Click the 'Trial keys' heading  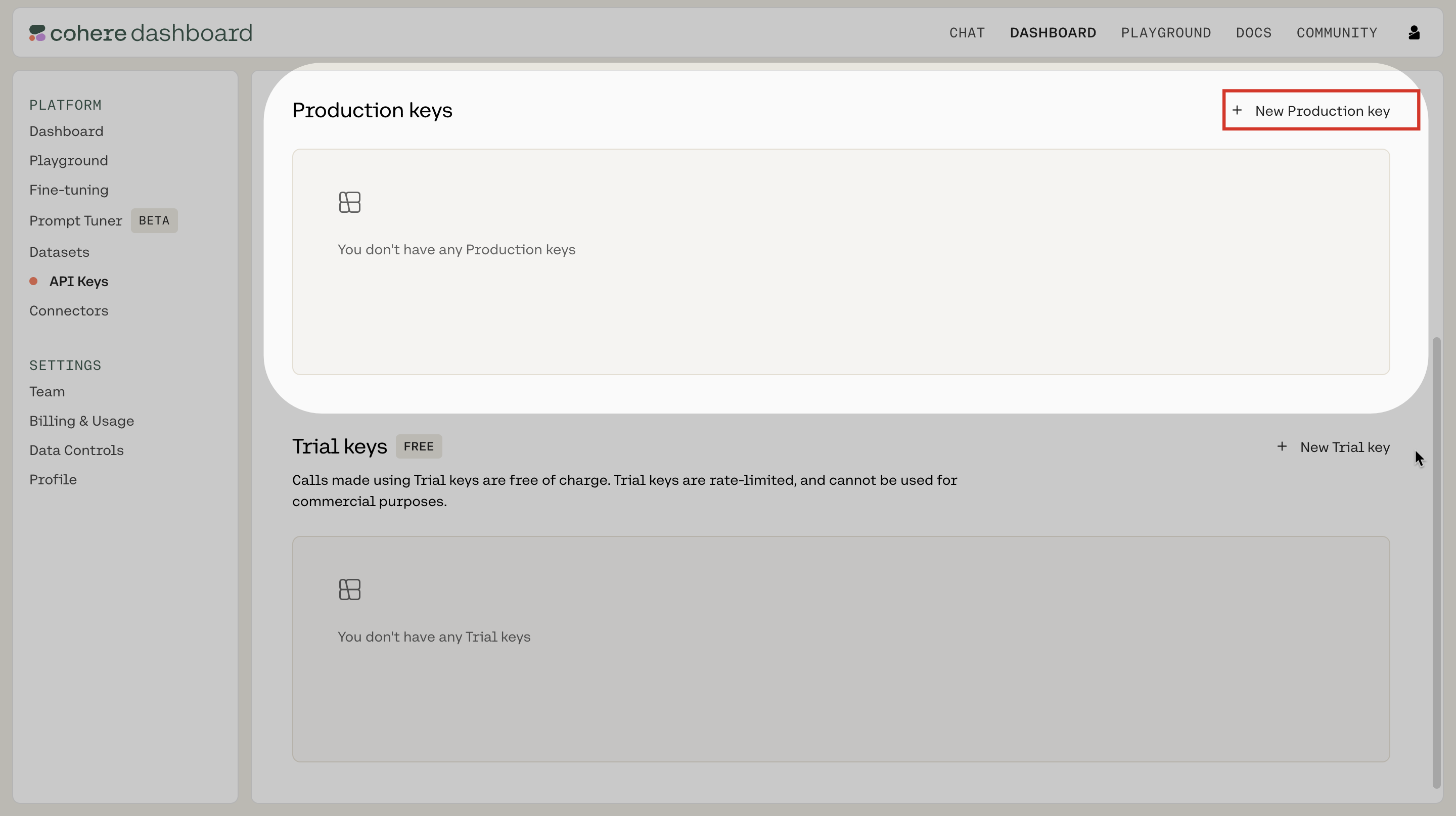pyautogui.click(x=339, y=446)
